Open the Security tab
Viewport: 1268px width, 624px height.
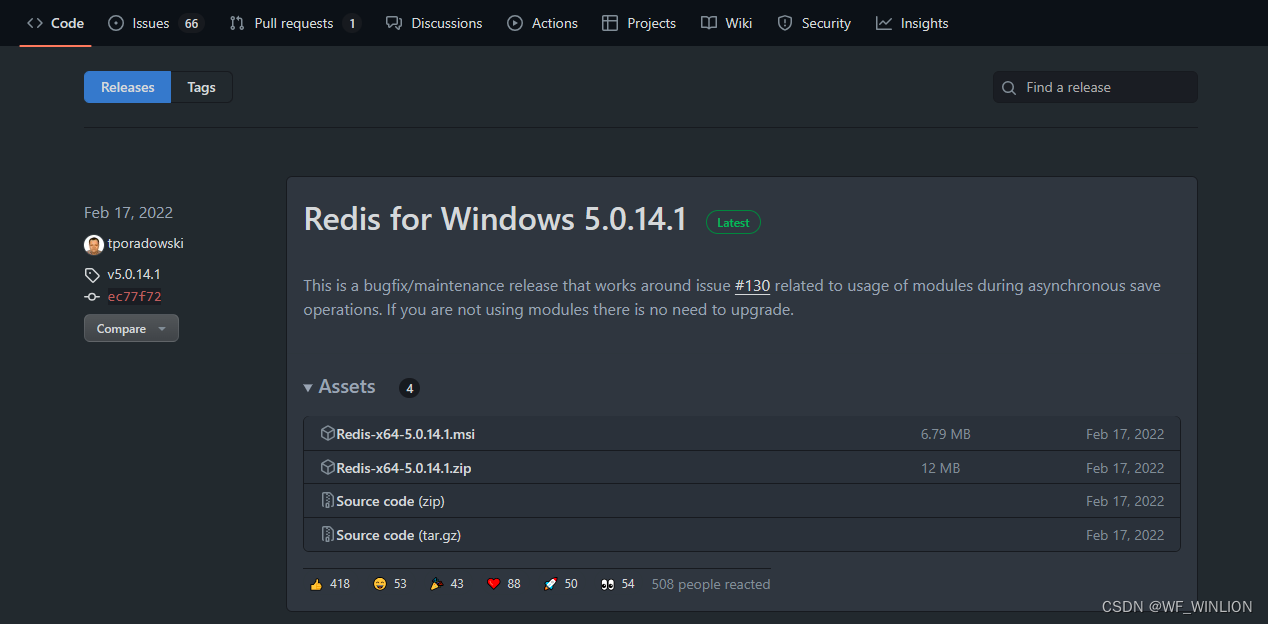pyautogui.click(x=814, y=23)
